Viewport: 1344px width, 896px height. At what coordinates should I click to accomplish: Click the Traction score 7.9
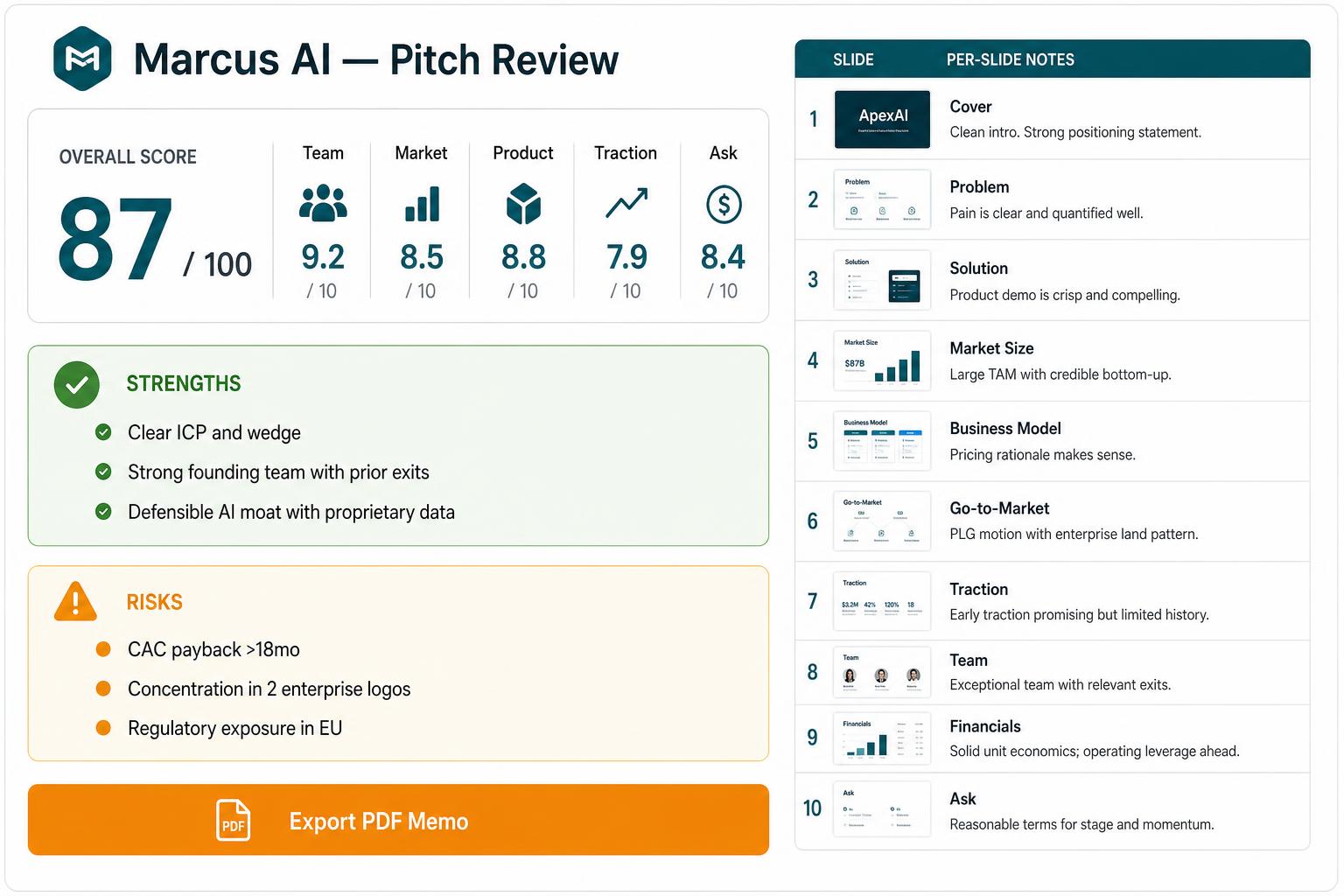click(626, 257)
